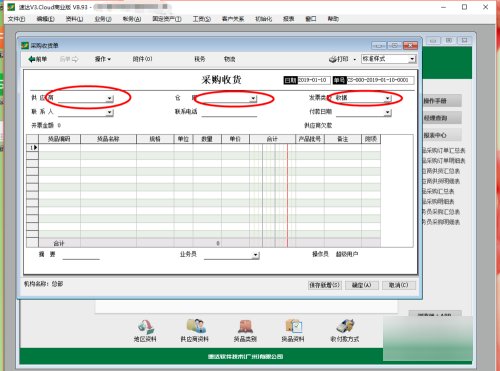Click the 产品批号 column header
The height and width of the screenshot is (371, 500).
310,139
